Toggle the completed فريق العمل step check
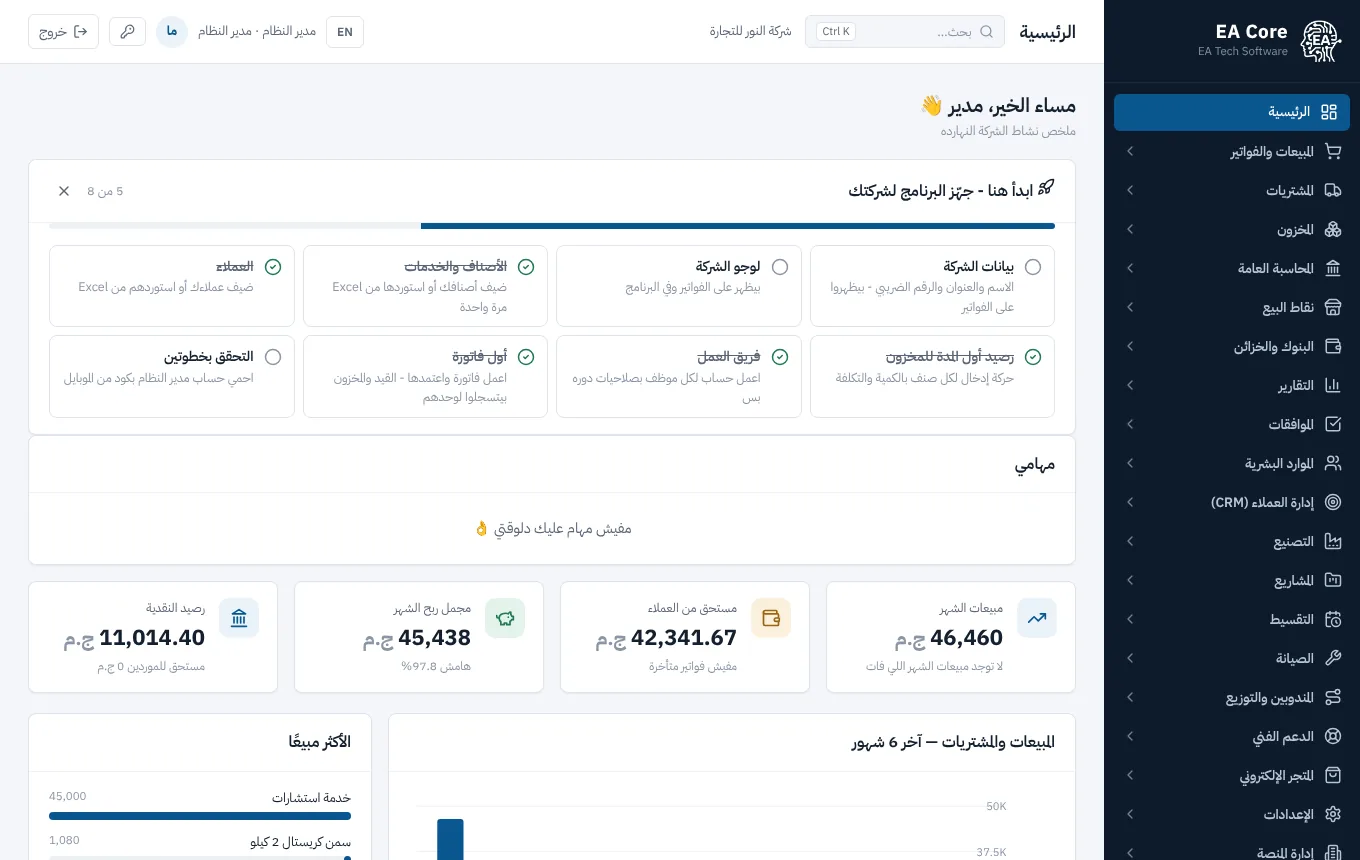The height and width of the screenshot is (860, 1360). (780, 357)
